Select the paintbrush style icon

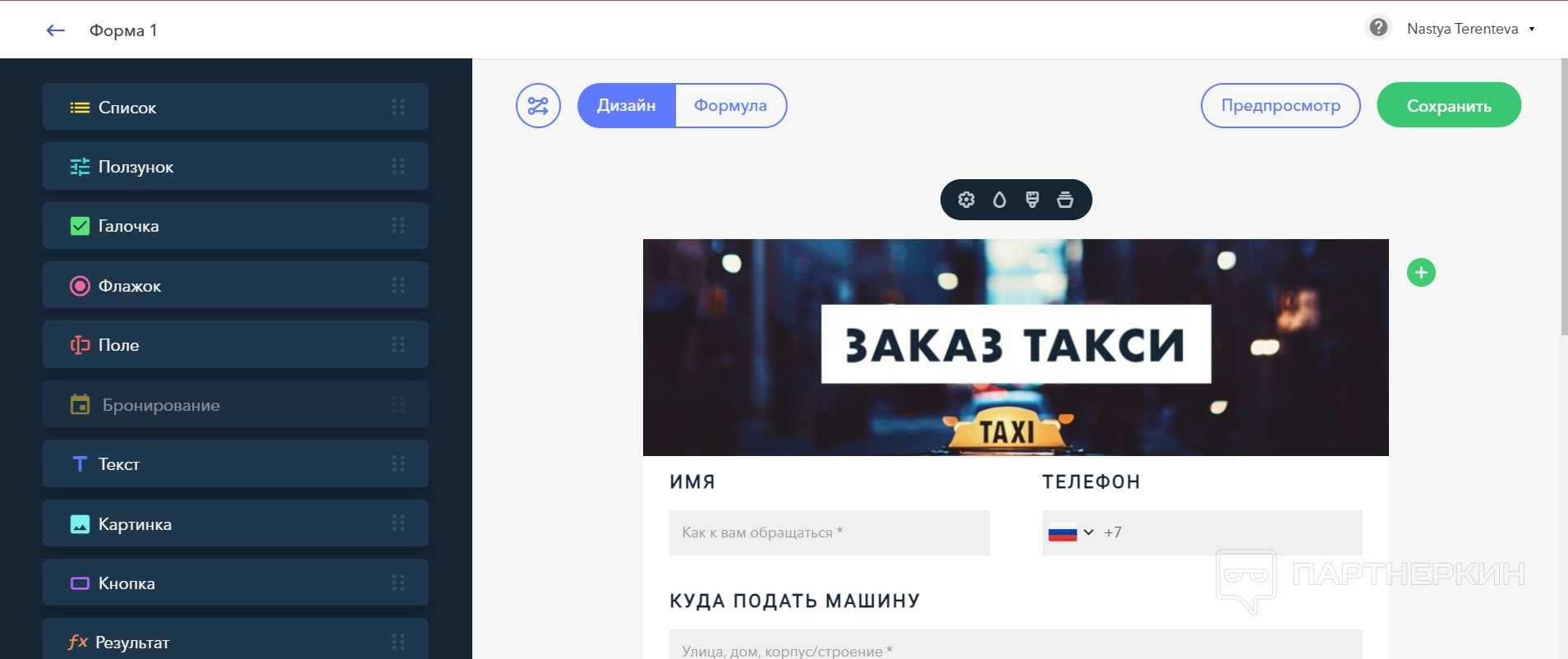[x=1032, y=200]
